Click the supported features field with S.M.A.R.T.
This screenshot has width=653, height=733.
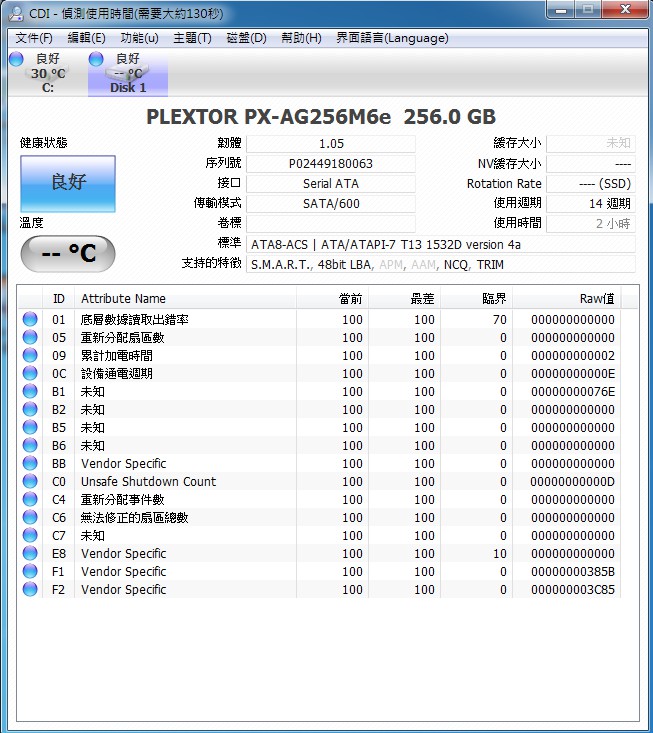click(441, 265)
